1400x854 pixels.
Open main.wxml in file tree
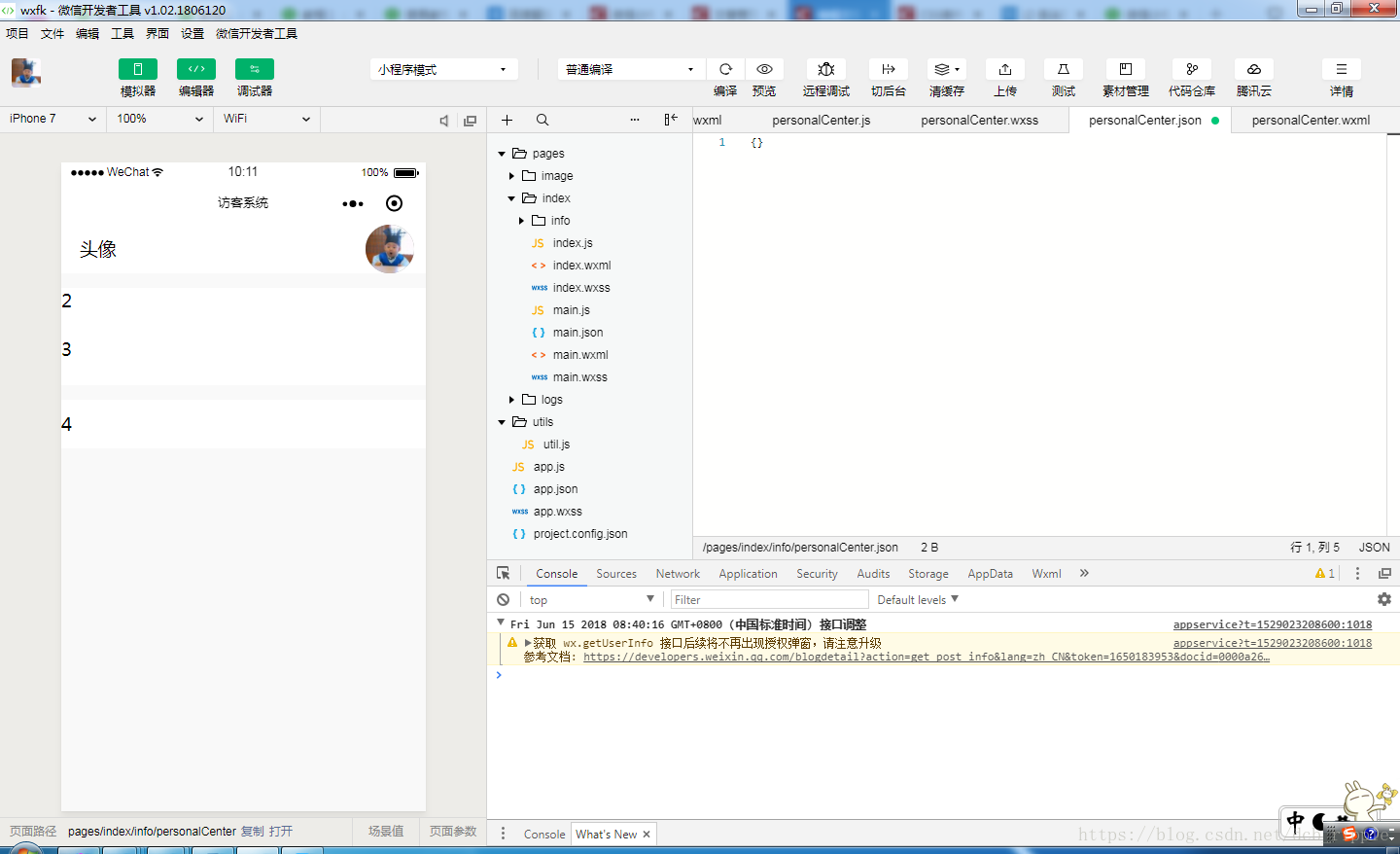(580, 355)
